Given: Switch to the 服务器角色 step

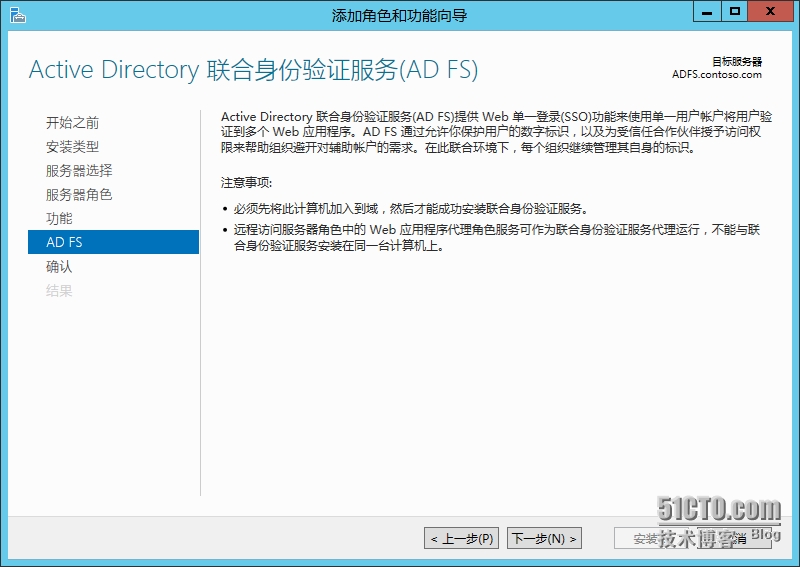Looking at the screenshot, I should point(79,195).
